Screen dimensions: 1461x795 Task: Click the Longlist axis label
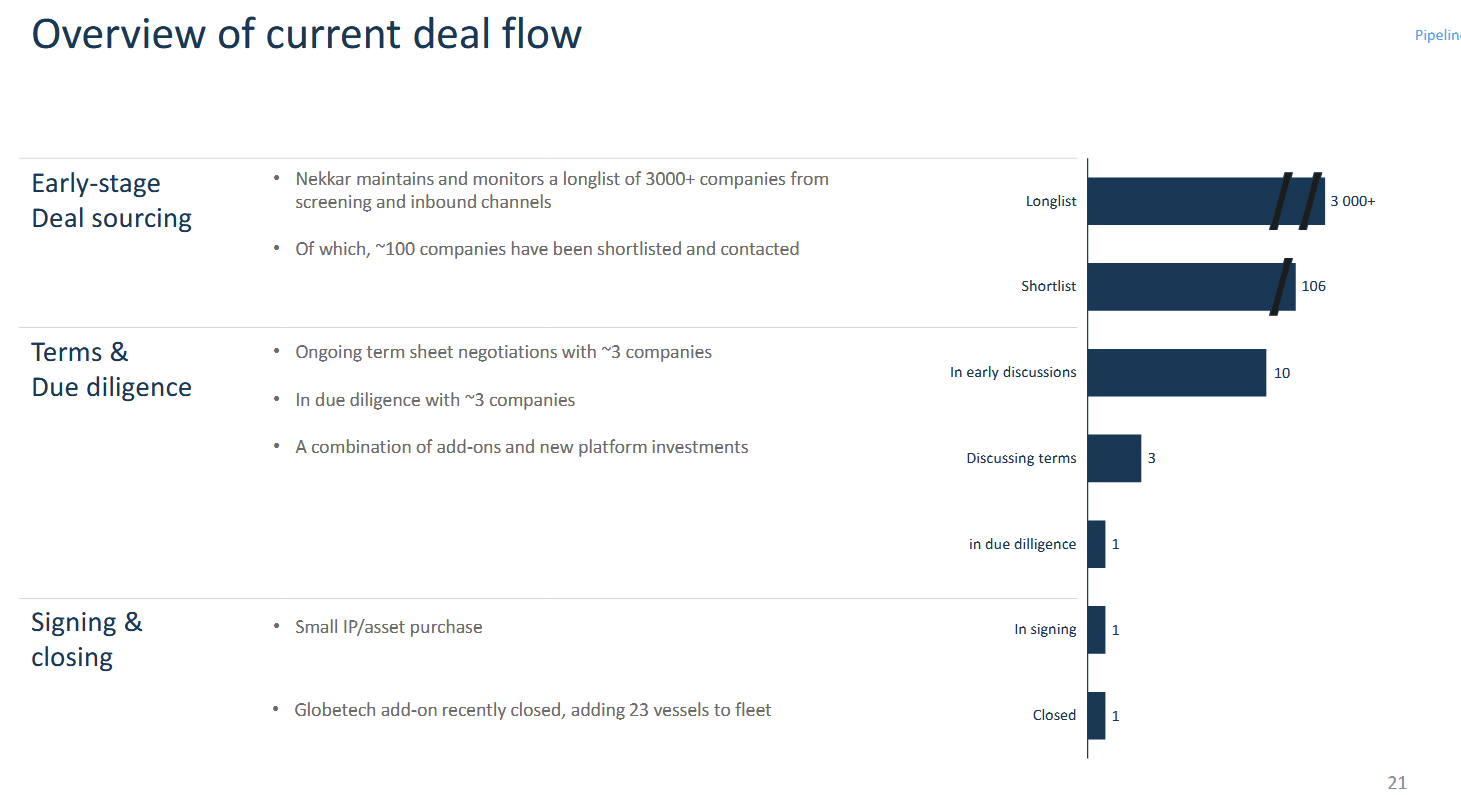tap(1051, 201)
